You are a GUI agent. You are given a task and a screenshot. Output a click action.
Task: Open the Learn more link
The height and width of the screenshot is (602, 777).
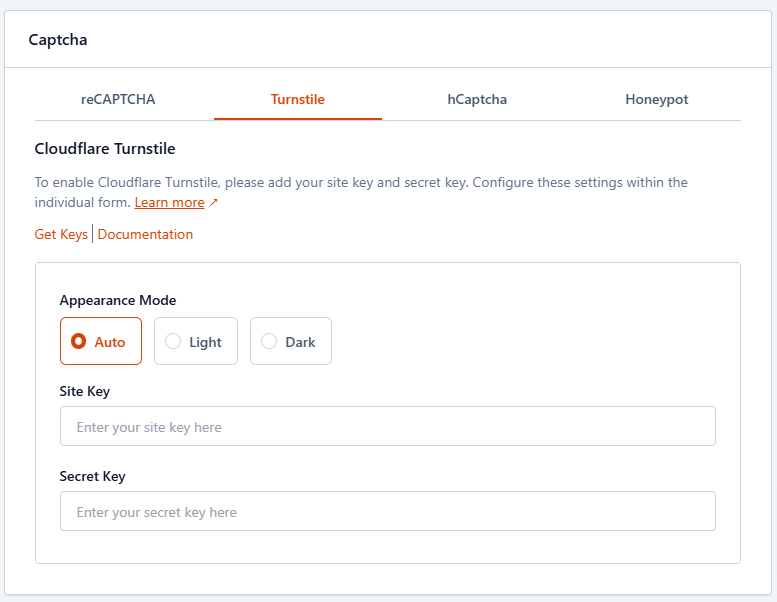point(169,202)
